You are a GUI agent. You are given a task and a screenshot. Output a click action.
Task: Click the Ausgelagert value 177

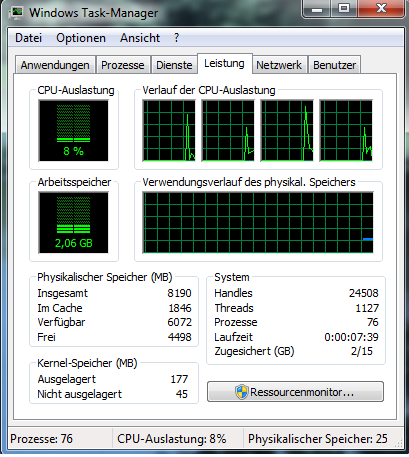(x=179, y=379)
